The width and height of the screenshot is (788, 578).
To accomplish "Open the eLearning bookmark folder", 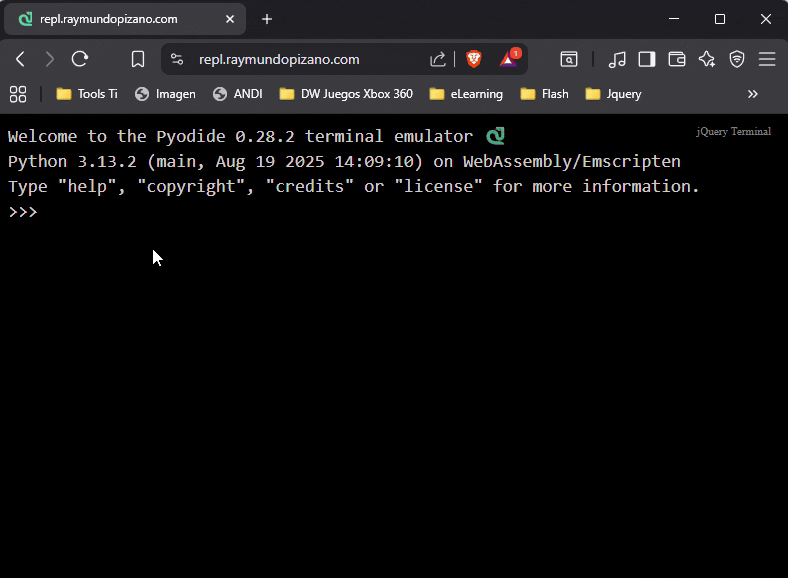I will coord(465,94).
